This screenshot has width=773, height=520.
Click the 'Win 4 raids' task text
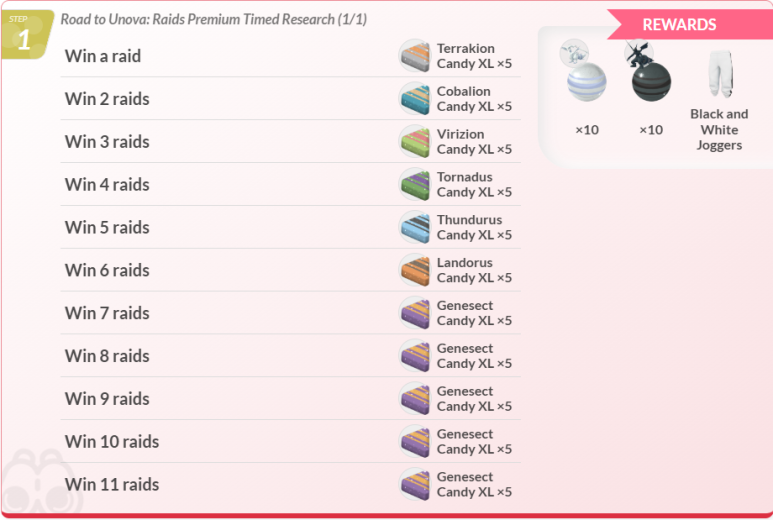tap(107, 184)
